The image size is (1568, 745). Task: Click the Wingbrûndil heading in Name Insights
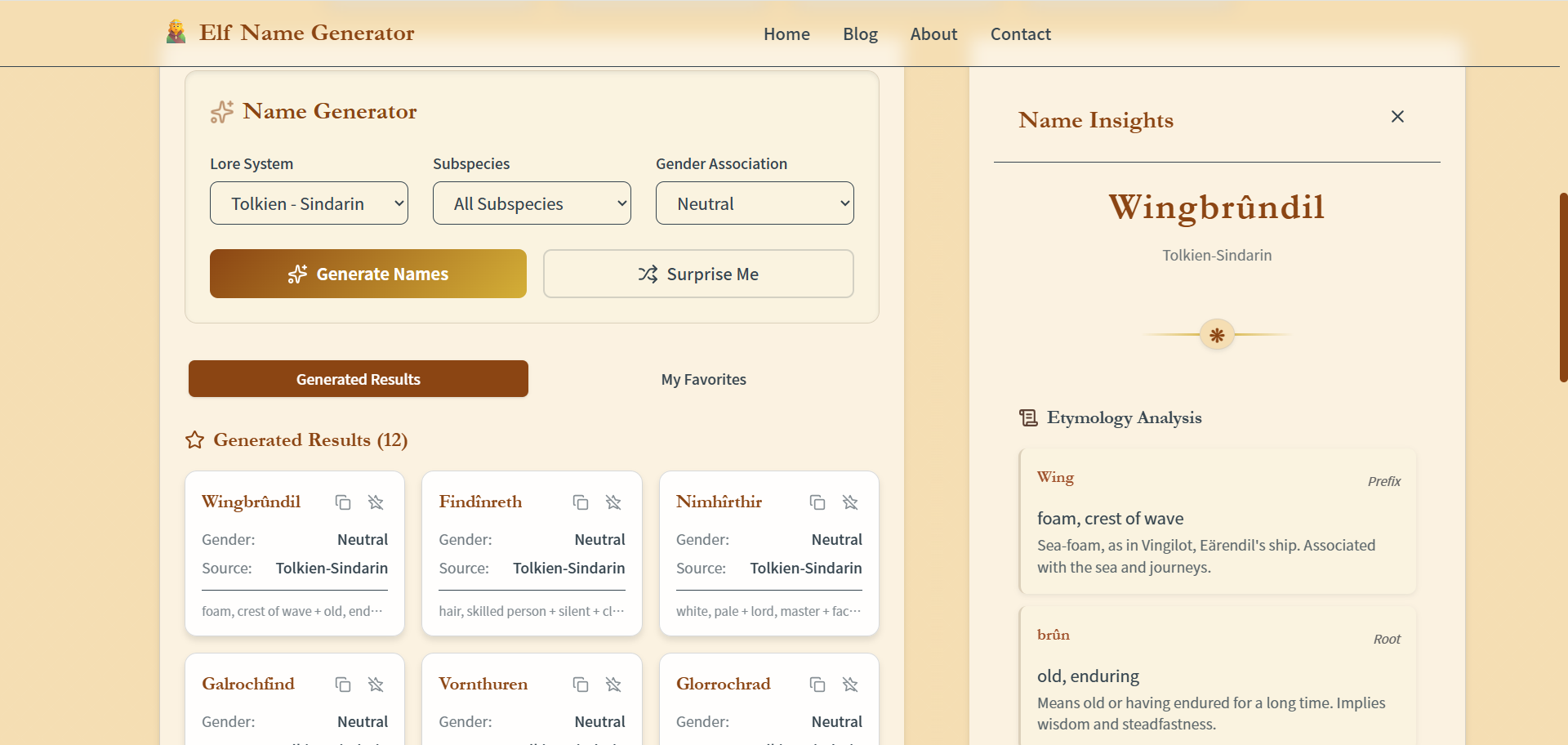coord(1217,207)
